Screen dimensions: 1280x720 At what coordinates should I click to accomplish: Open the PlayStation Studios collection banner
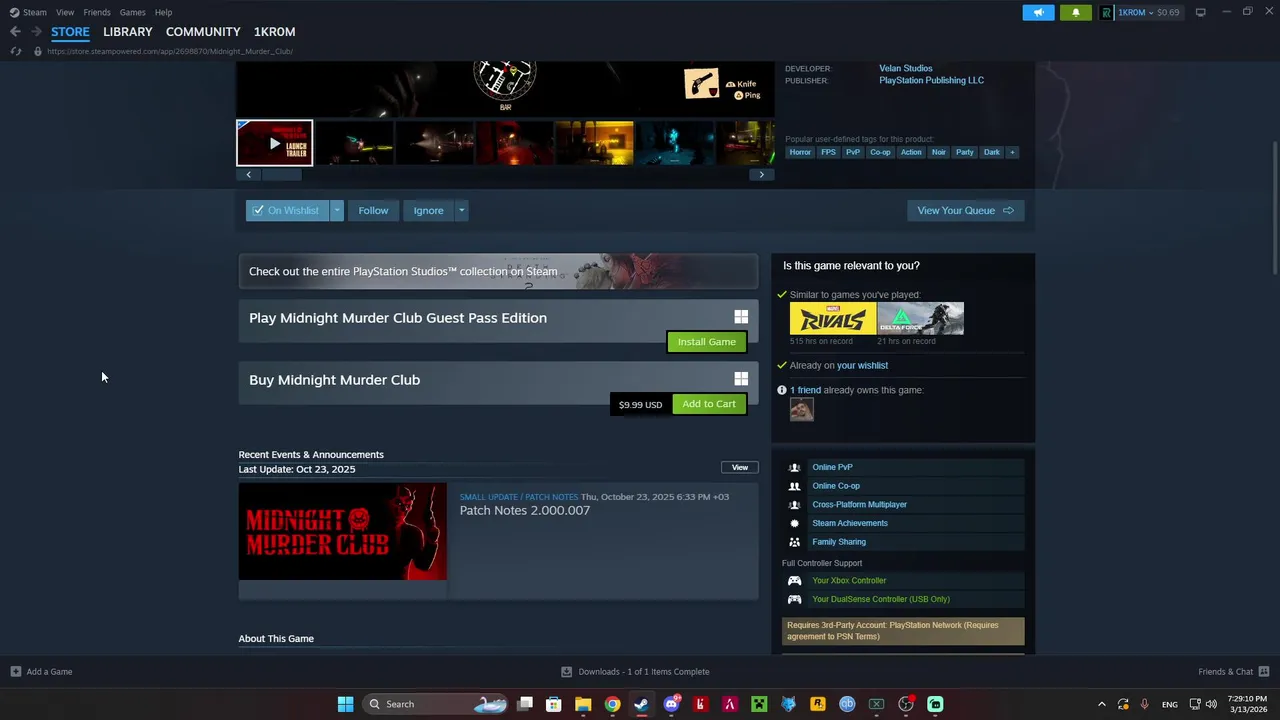(x=498, y=271)
